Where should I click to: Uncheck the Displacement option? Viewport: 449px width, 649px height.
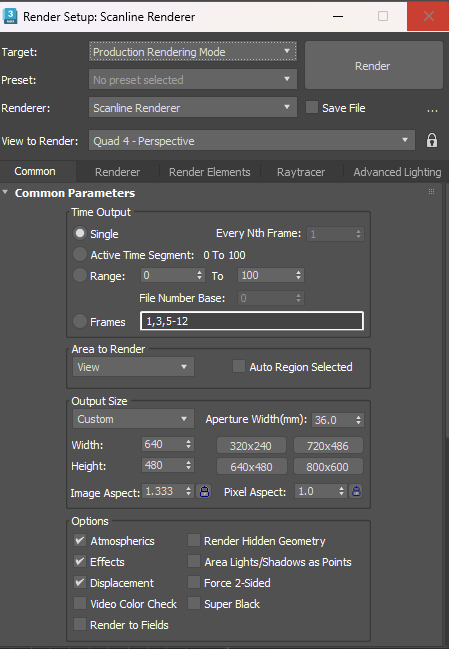coord(80,582)
